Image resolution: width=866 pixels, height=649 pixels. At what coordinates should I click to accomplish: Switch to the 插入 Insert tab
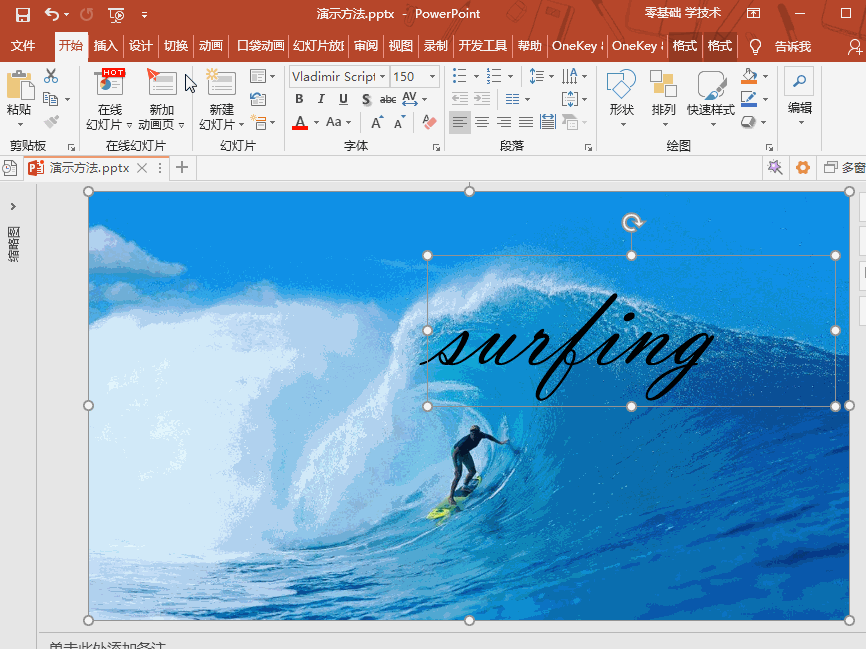(105, 46)
